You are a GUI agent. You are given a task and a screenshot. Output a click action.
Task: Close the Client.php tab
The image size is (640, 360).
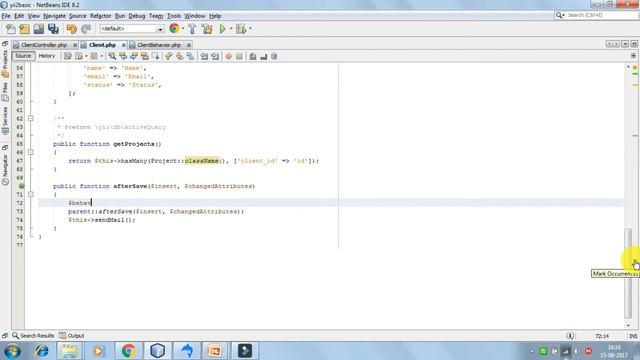pyautogui.click(x=123, y=45)
